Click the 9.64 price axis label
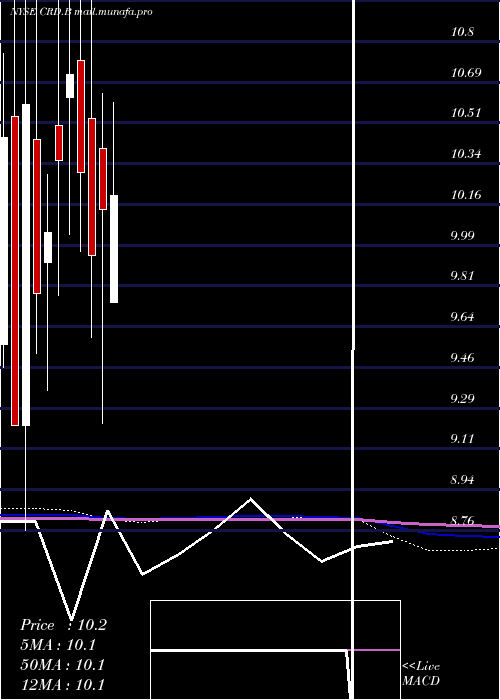This screenshot has width=500, height=700. pos(463,317)
